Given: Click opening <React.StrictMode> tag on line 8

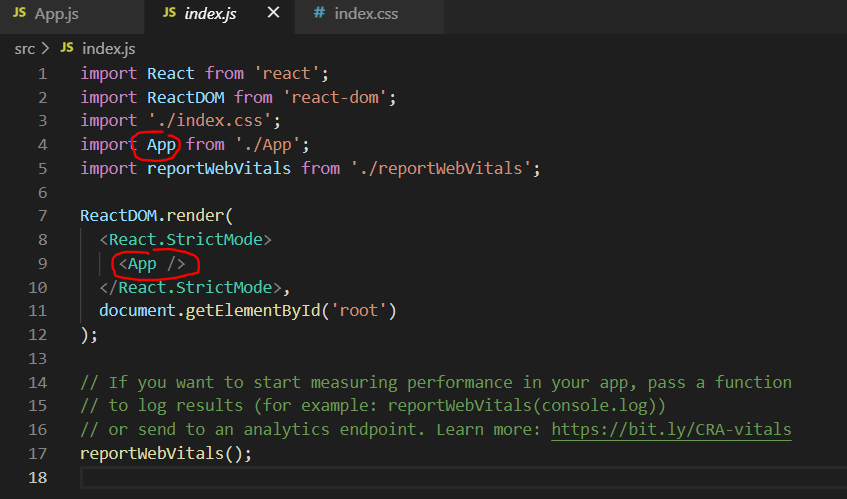Looking at the screenshot, I should coord(186,239).
